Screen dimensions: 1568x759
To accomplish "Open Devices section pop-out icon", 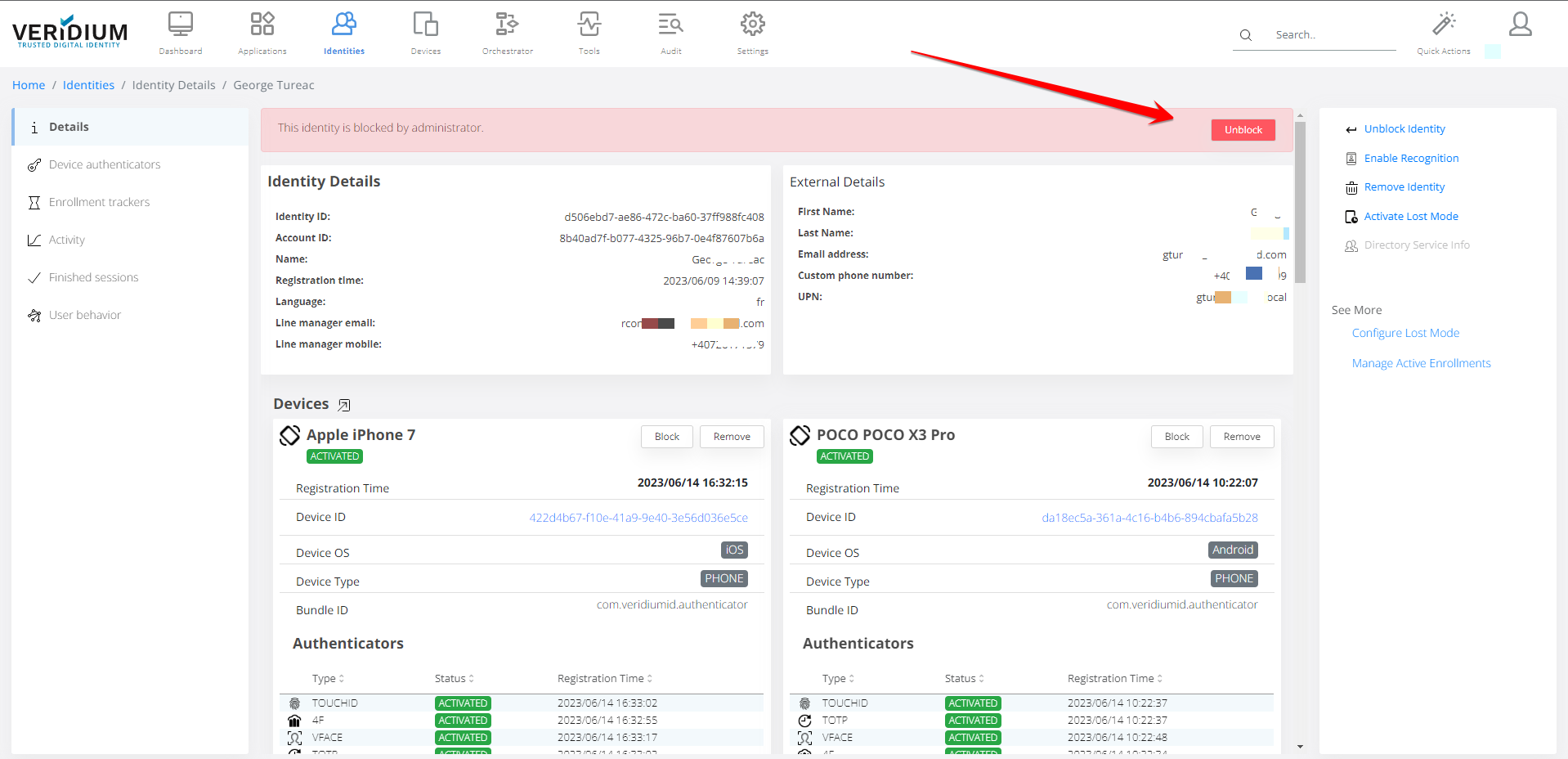I will [x=344, y=405].
